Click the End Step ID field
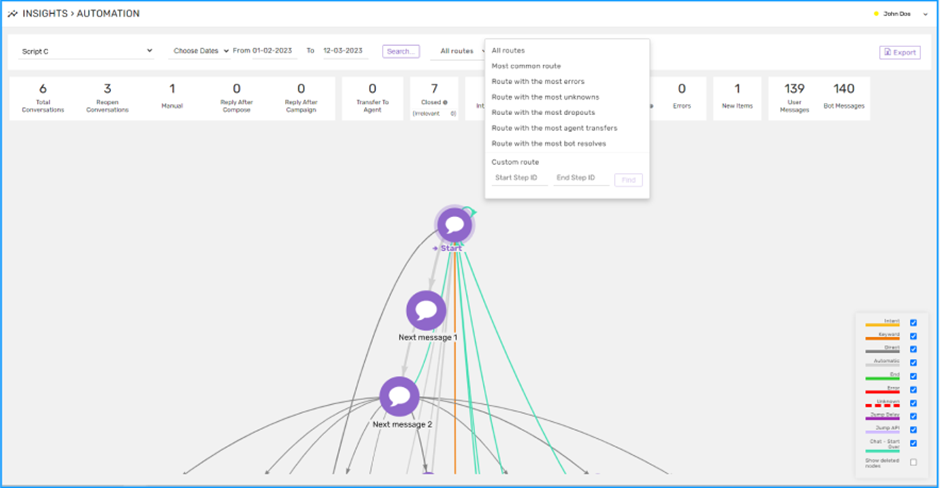 coord(581,178)
